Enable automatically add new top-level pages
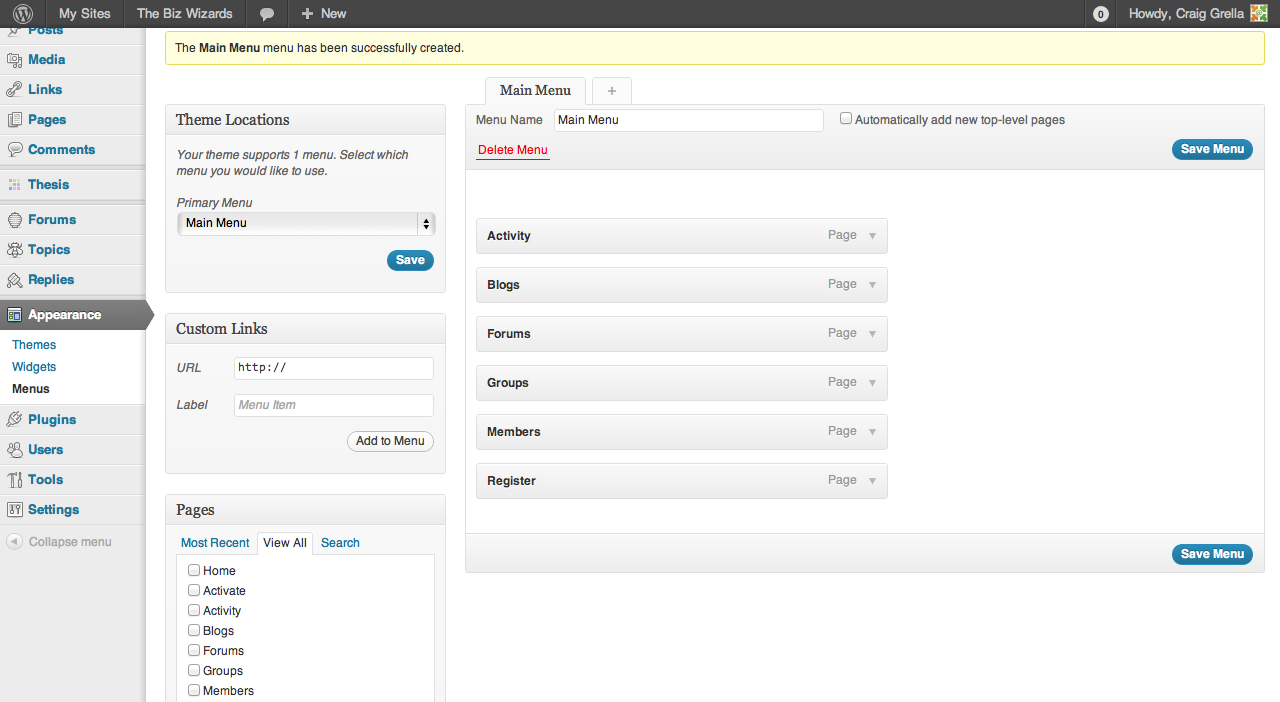 (x=846, y=118)
